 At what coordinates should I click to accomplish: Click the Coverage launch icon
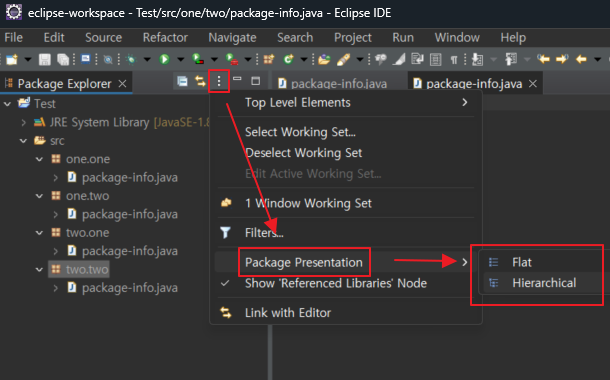[198, 59]
